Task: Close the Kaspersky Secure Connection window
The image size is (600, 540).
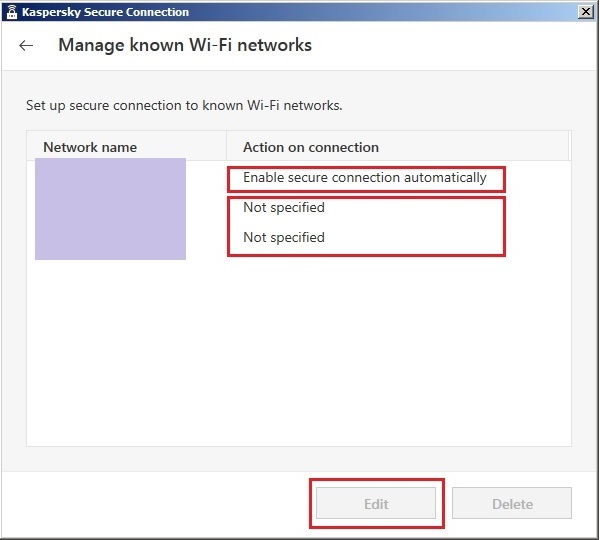Action: pyautogui.click(x=585, y=12)
